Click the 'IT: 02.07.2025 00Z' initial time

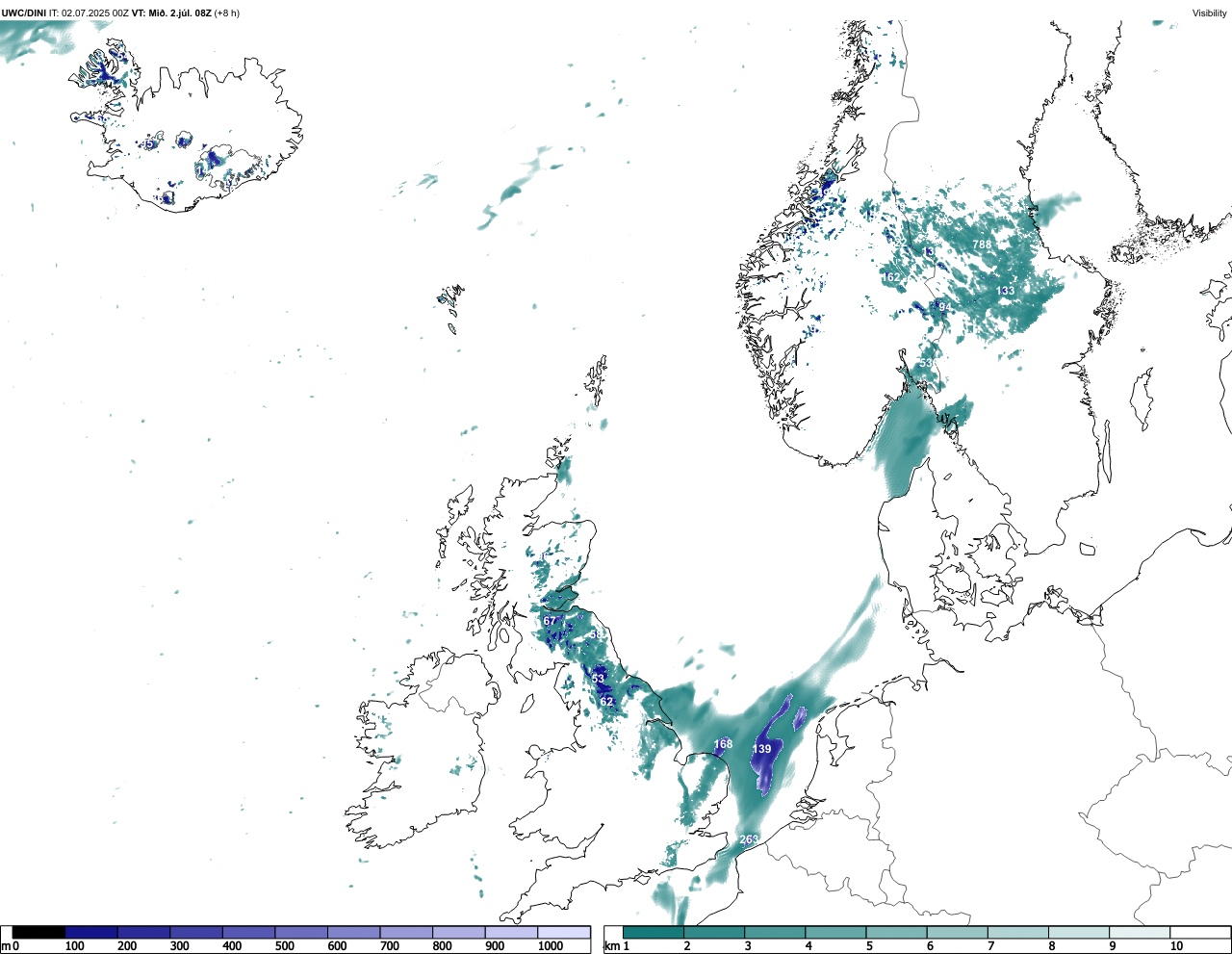(x=88, y=13)
